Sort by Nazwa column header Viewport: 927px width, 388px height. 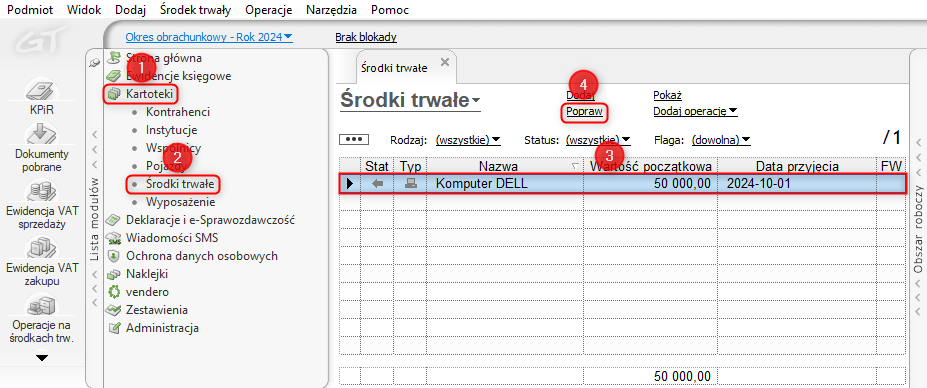(505, 166)
